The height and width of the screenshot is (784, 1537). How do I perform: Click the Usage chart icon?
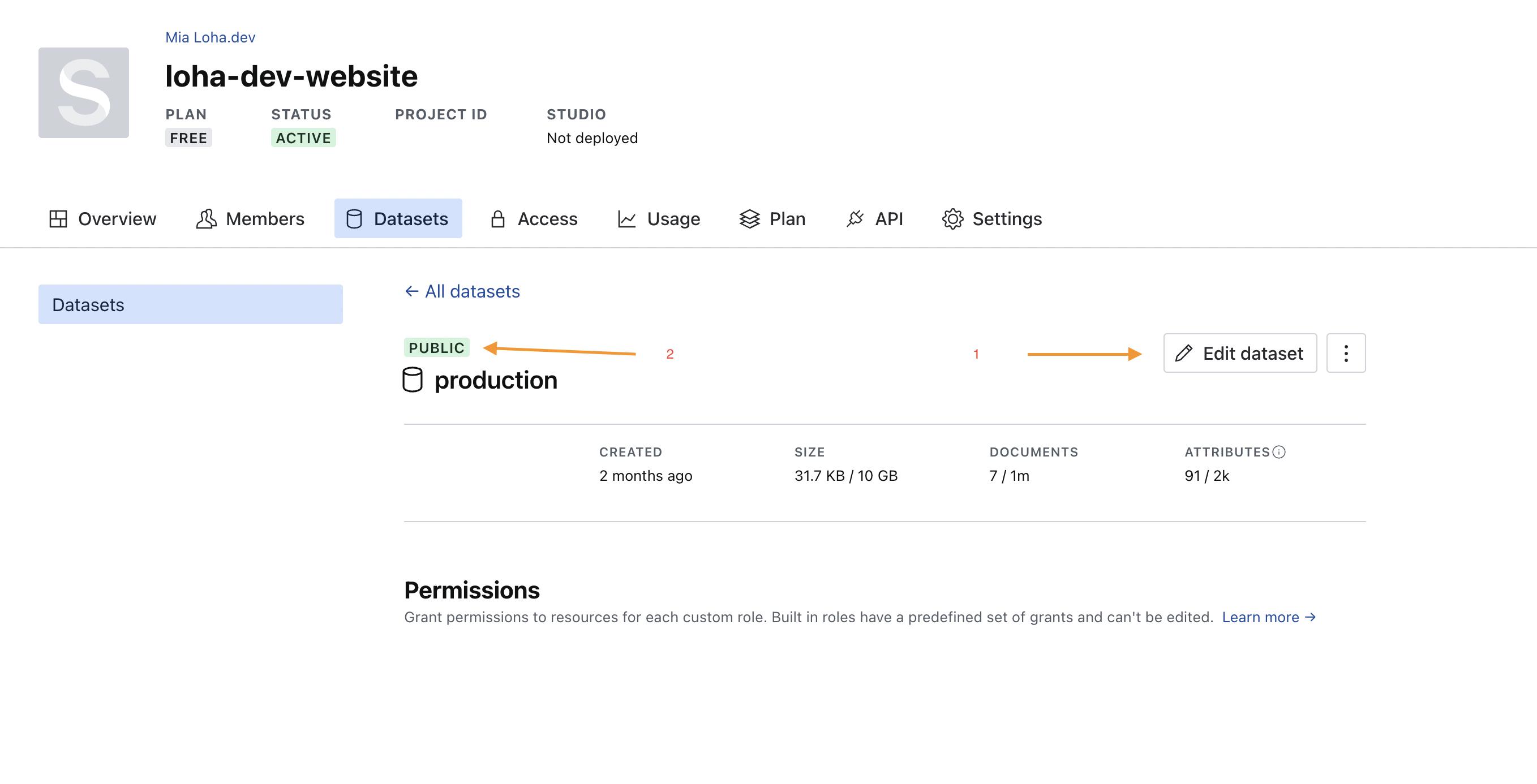(x=626, y=219)
